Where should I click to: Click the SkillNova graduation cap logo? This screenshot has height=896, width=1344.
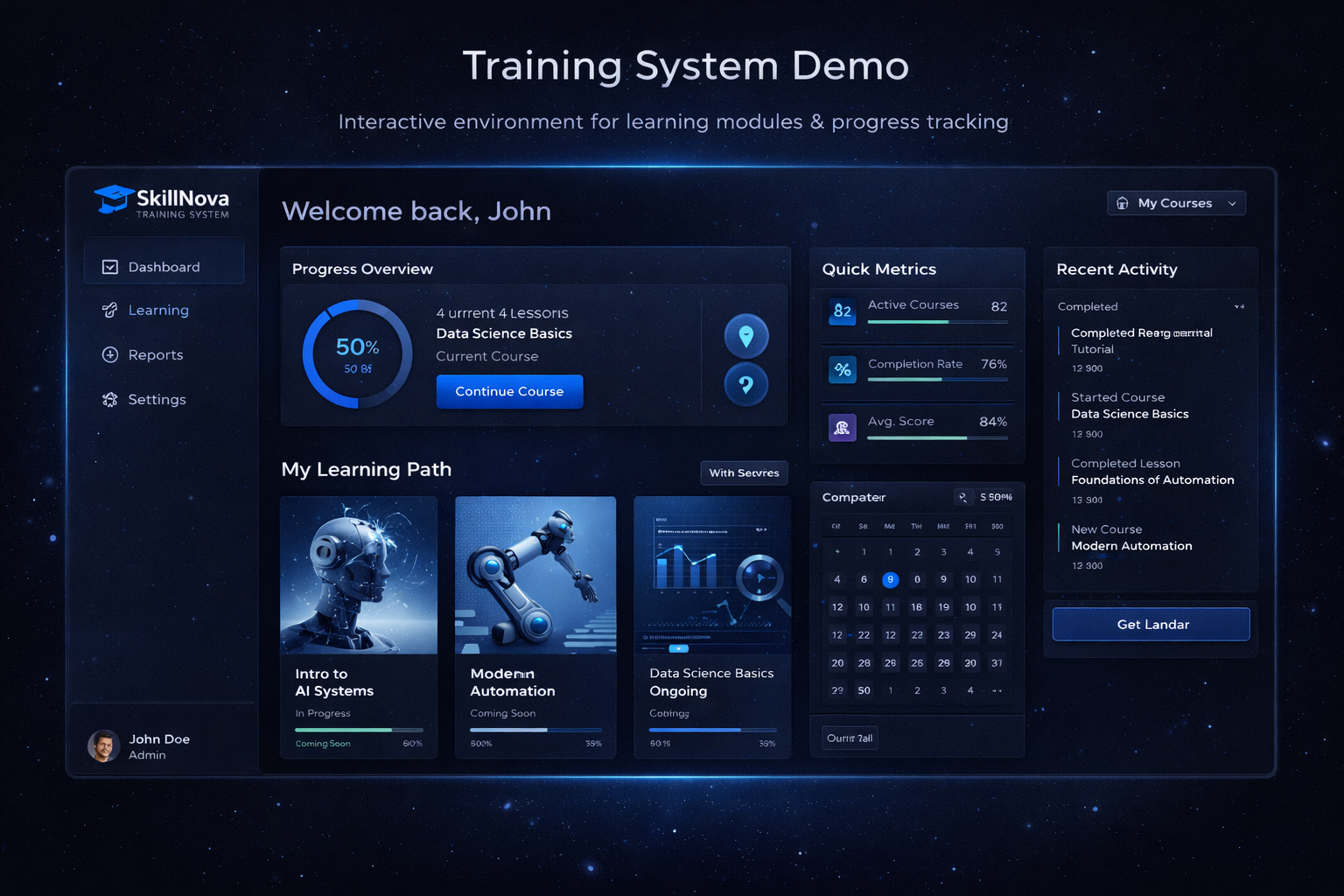tap(114, 199)
